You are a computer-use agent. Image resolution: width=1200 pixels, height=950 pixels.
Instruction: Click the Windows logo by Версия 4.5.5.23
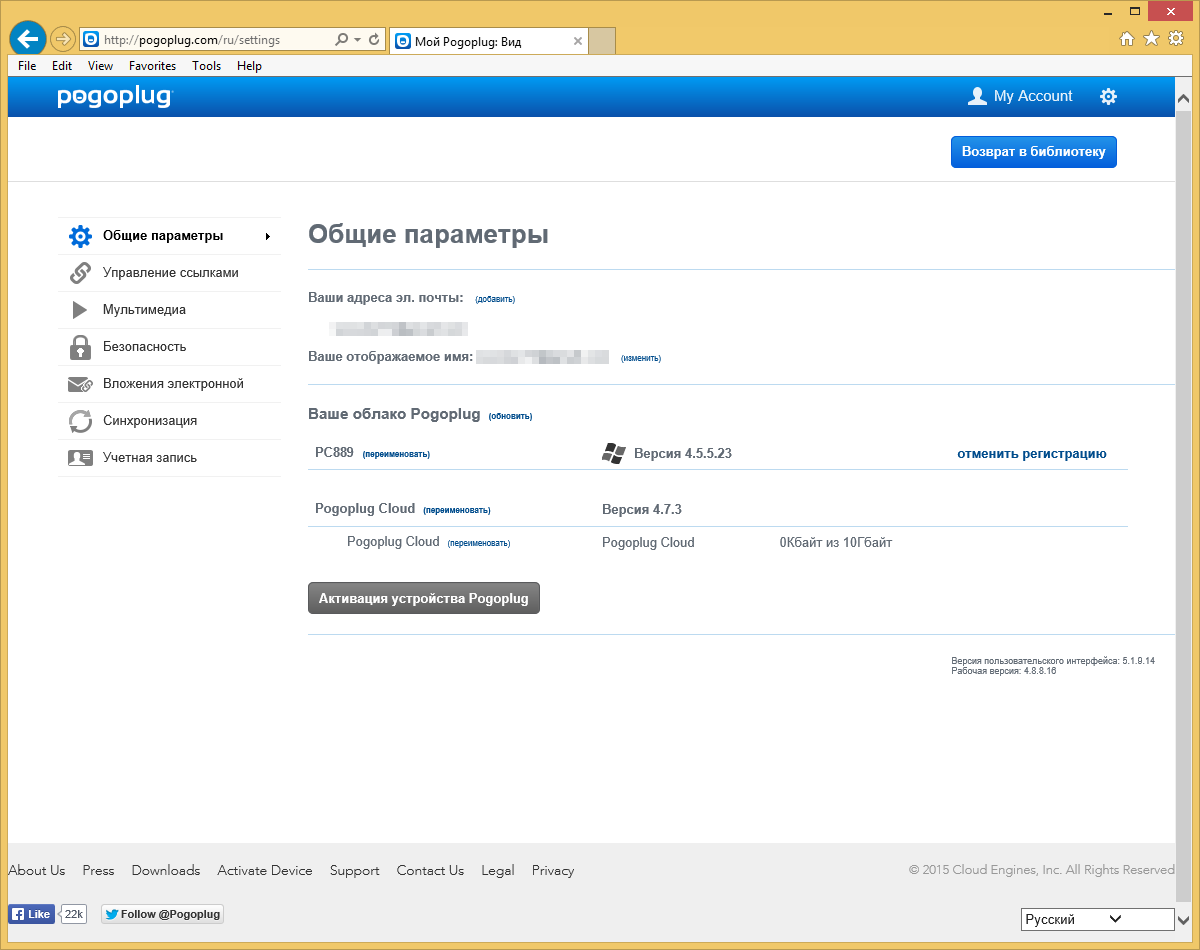pyautogui.click(x=613, y=453)
